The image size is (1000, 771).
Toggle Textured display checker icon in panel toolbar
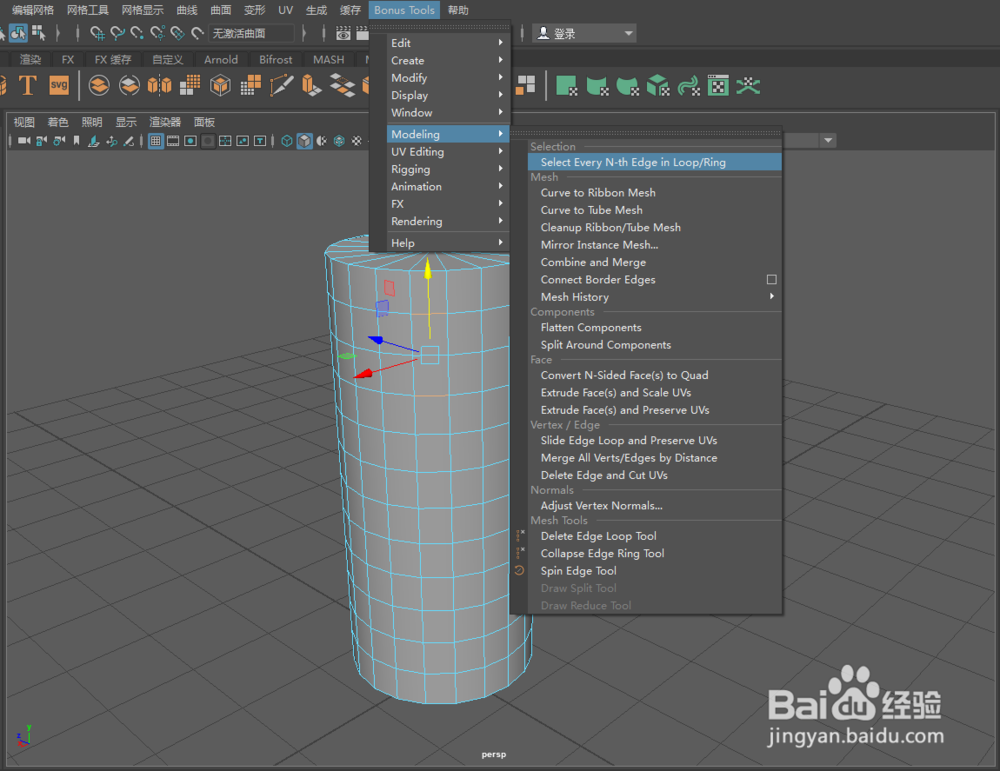(357, 141)
